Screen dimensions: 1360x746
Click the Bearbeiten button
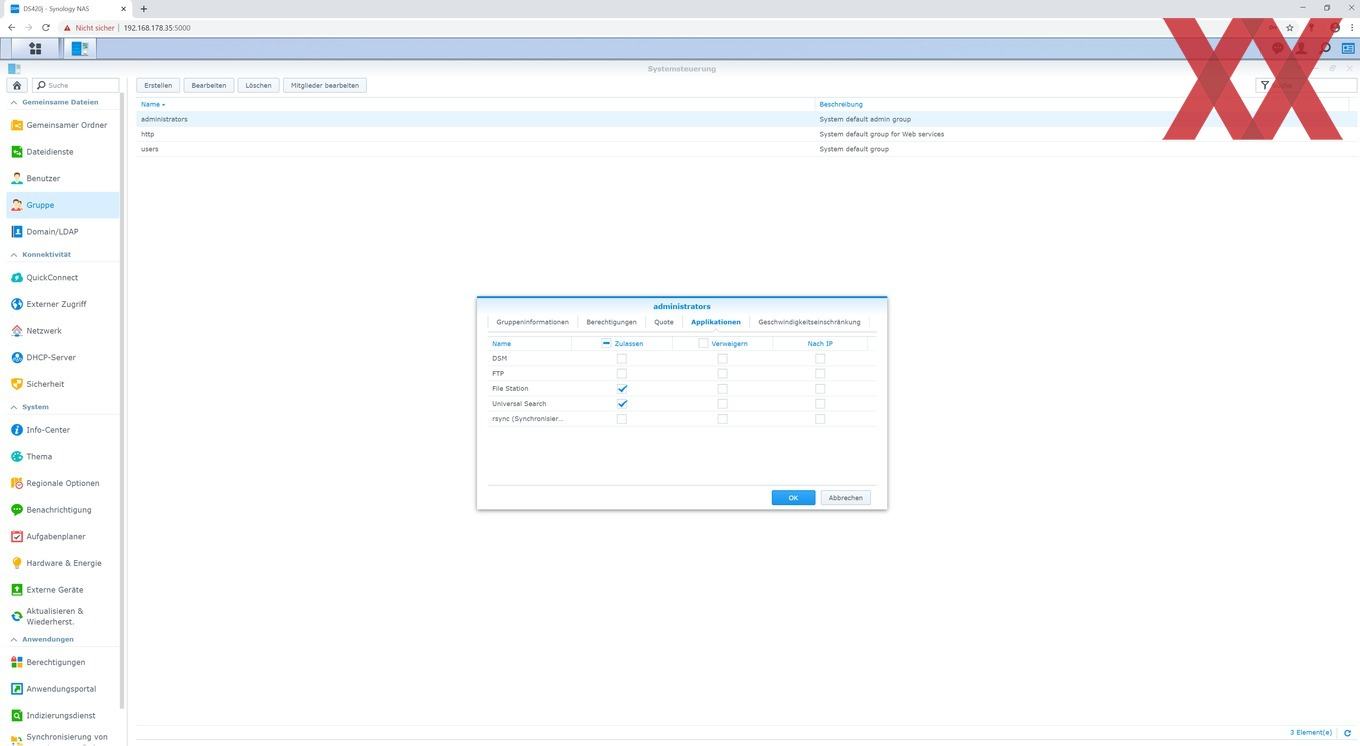(209, 85)
